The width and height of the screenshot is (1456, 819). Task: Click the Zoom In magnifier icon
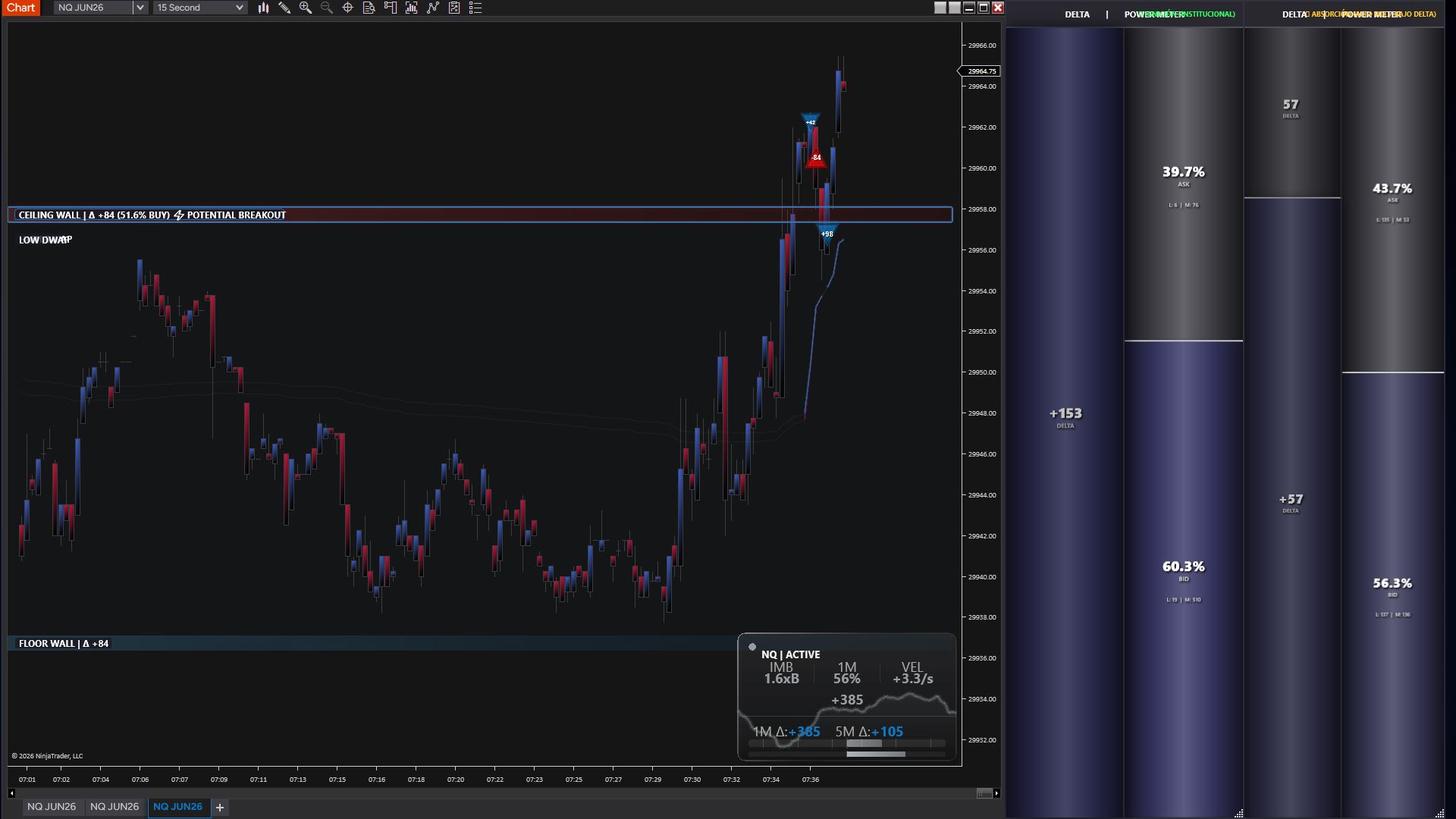click(x=306, y=8)
